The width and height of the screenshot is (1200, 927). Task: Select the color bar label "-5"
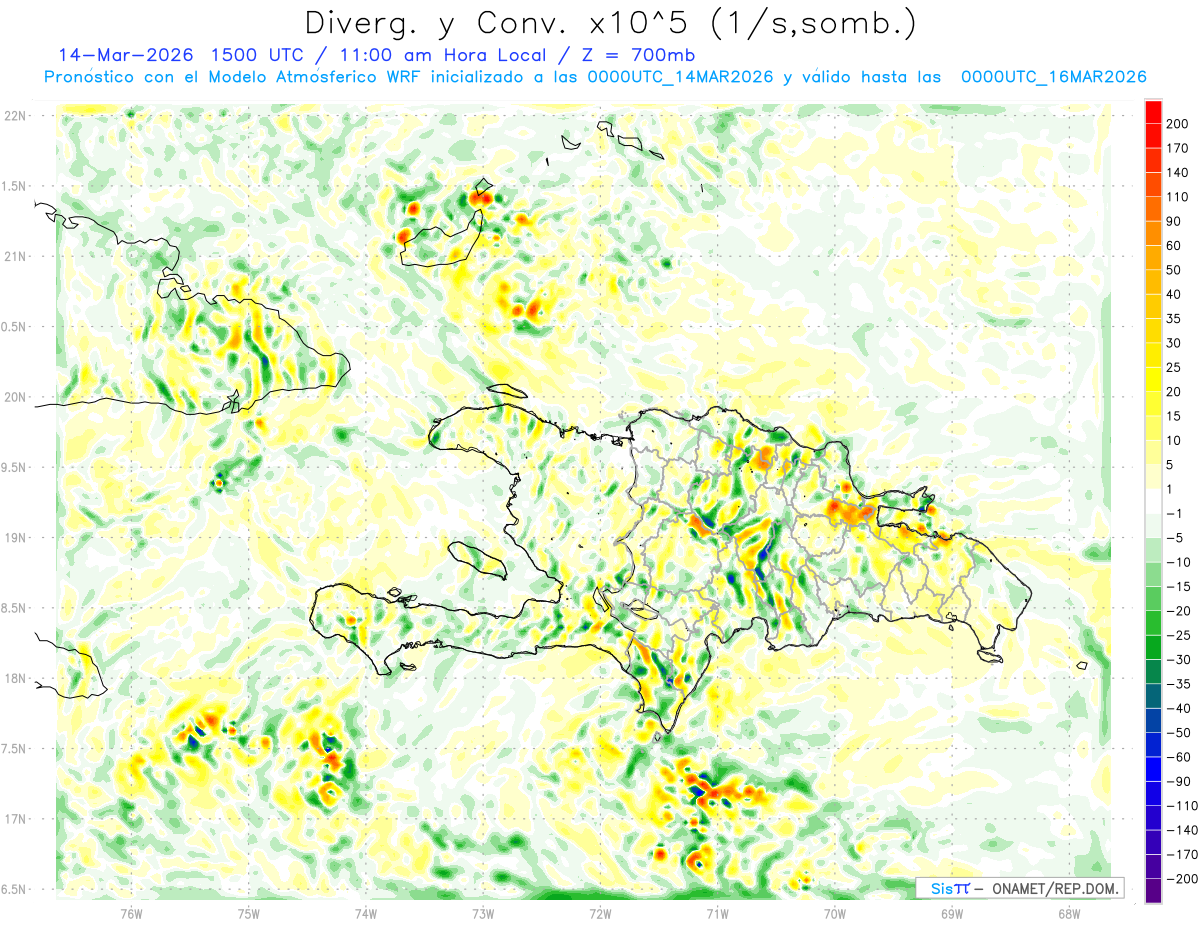tap(1174, 537)
